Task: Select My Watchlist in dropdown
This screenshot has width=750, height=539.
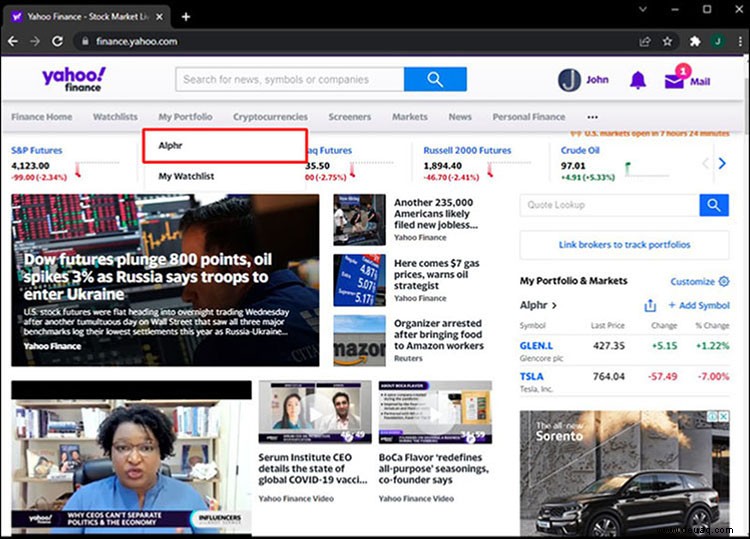Action: pos(225,176)
